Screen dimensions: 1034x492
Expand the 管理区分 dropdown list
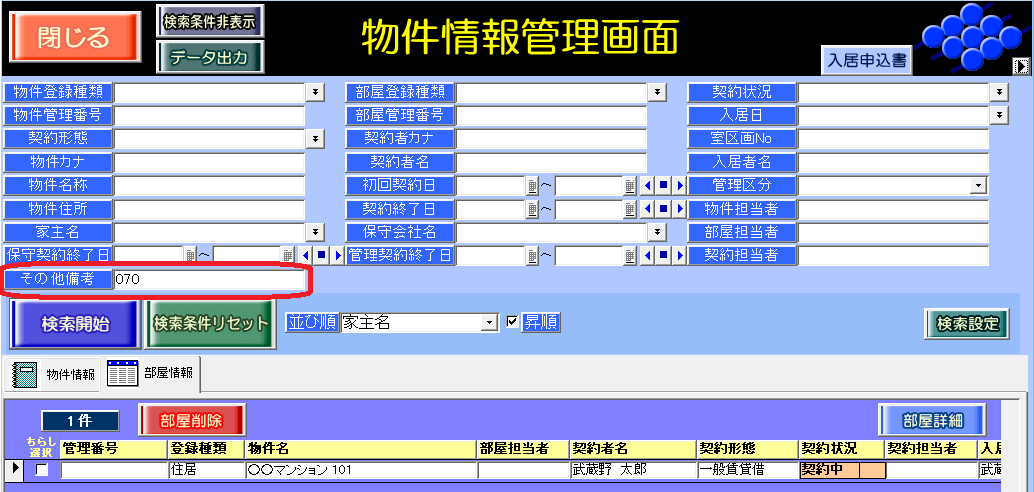[976, 185]
